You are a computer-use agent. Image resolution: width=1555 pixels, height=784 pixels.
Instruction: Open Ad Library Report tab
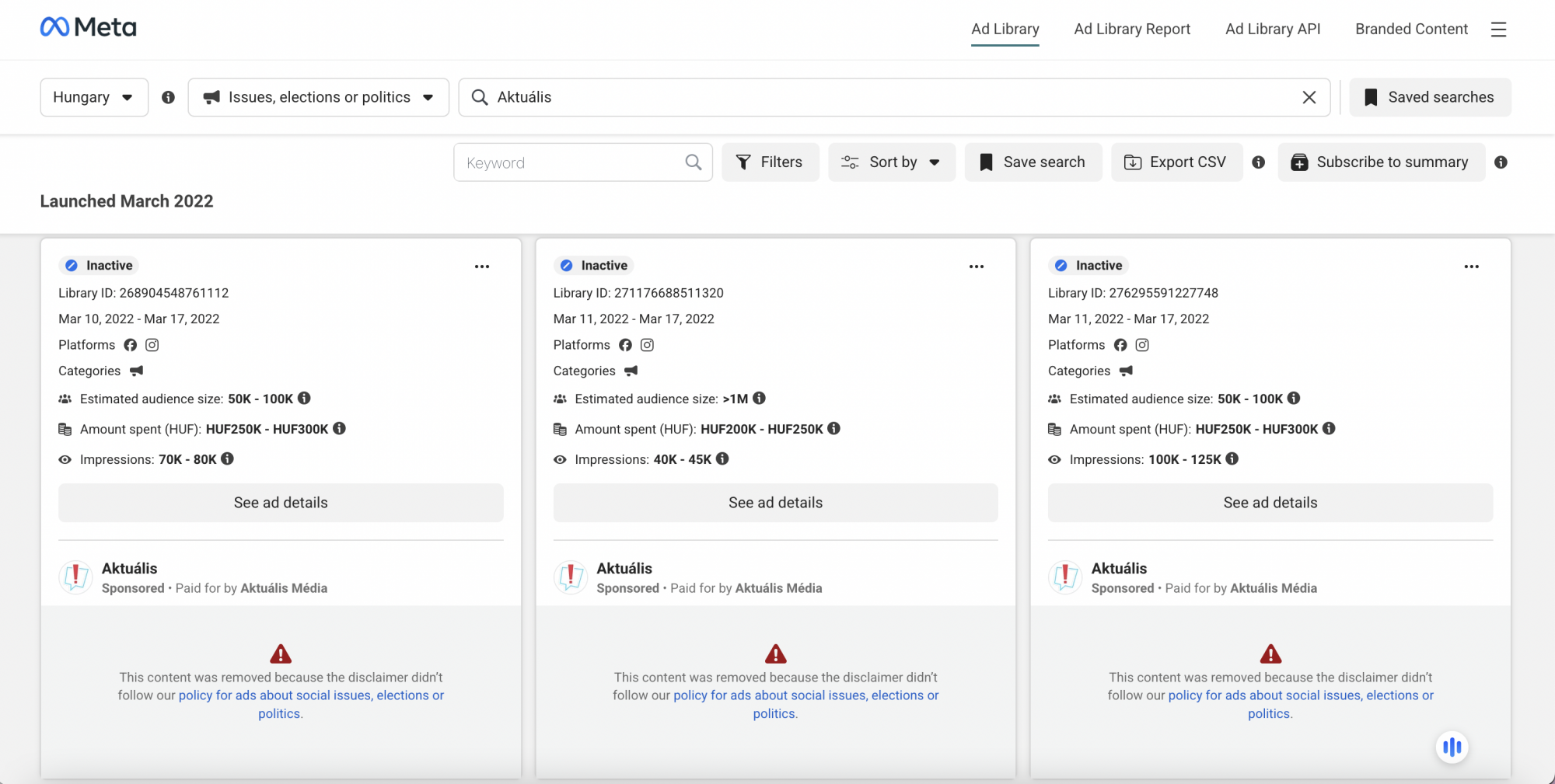(x=1132, y=29)
